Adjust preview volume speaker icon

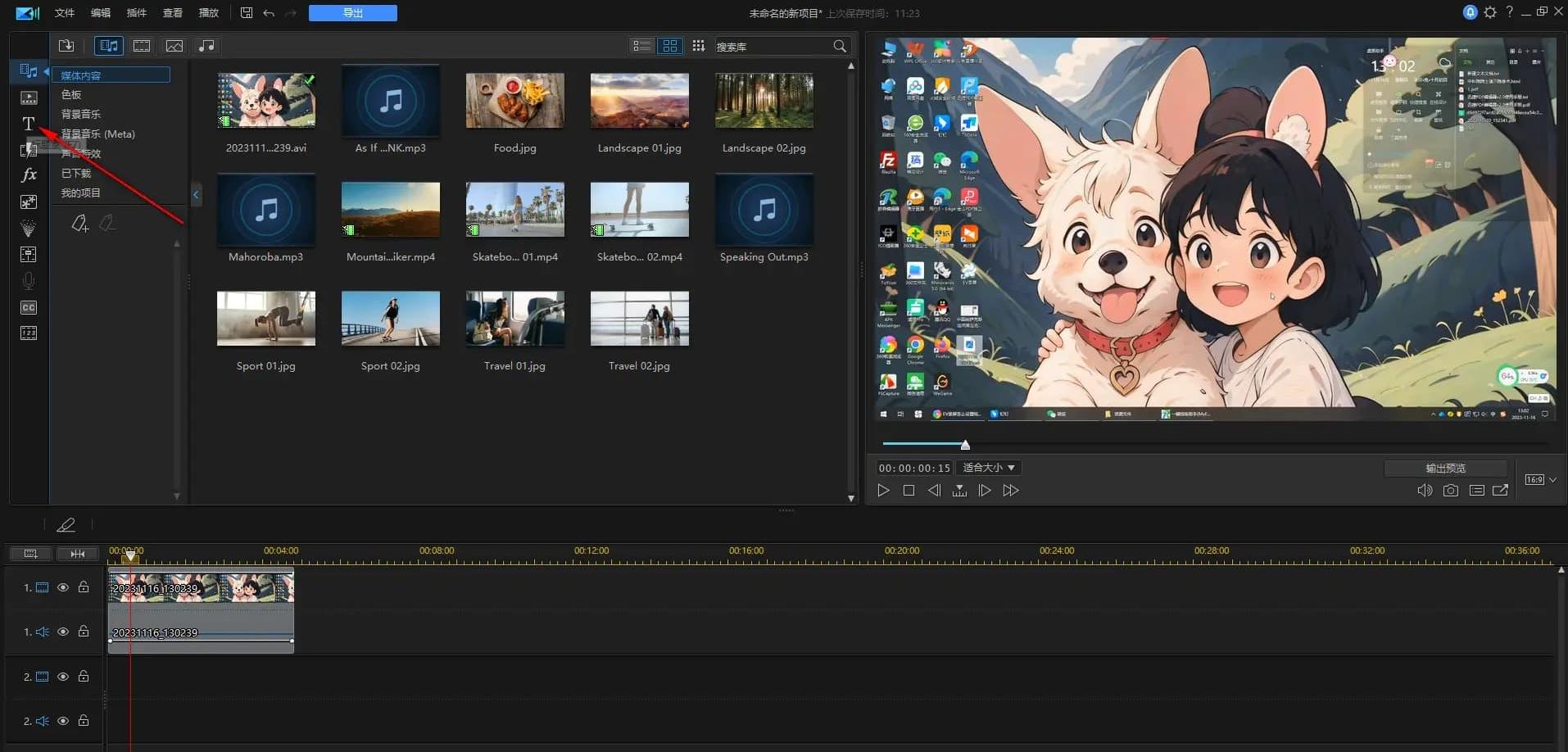[1425, 491]
